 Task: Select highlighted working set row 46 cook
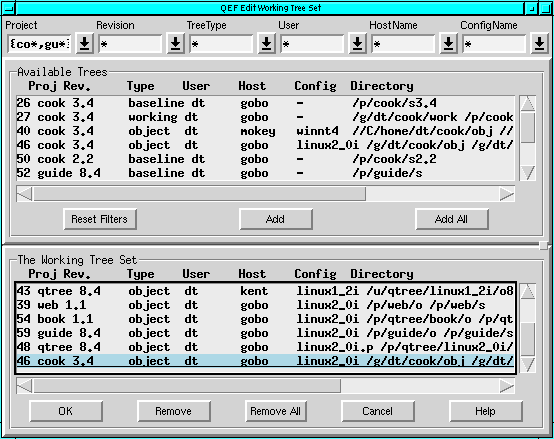point(265,361)
